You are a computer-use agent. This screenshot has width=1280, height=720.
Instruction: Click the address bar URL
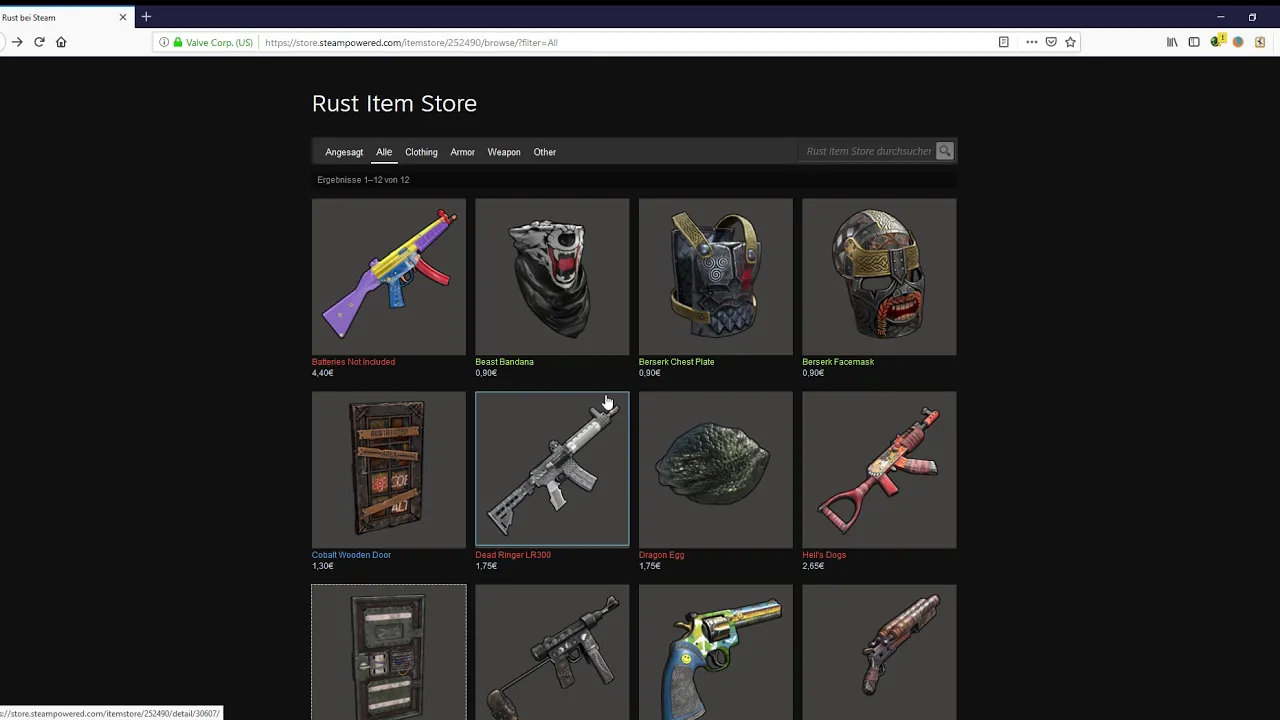pos(411,43)
